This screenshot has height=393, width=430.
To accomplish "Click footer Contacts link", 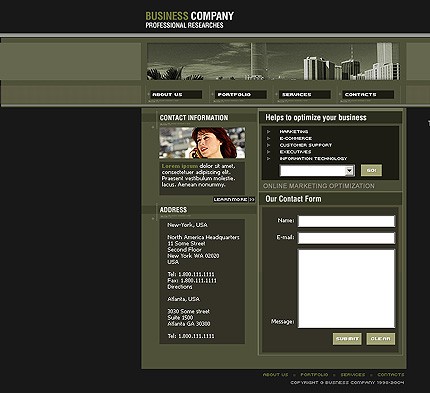I will 391,375.
